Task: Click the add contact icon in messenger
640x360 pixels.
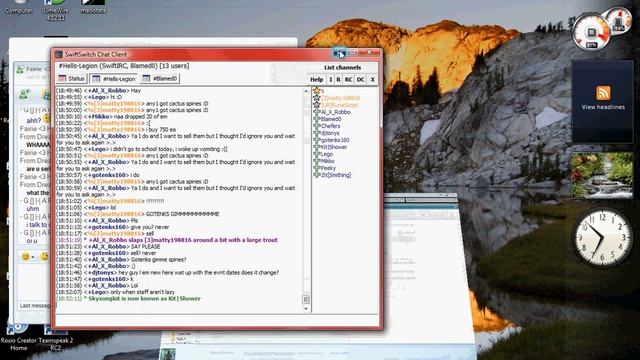Action: pyautogui.click(x=24, y=95)
